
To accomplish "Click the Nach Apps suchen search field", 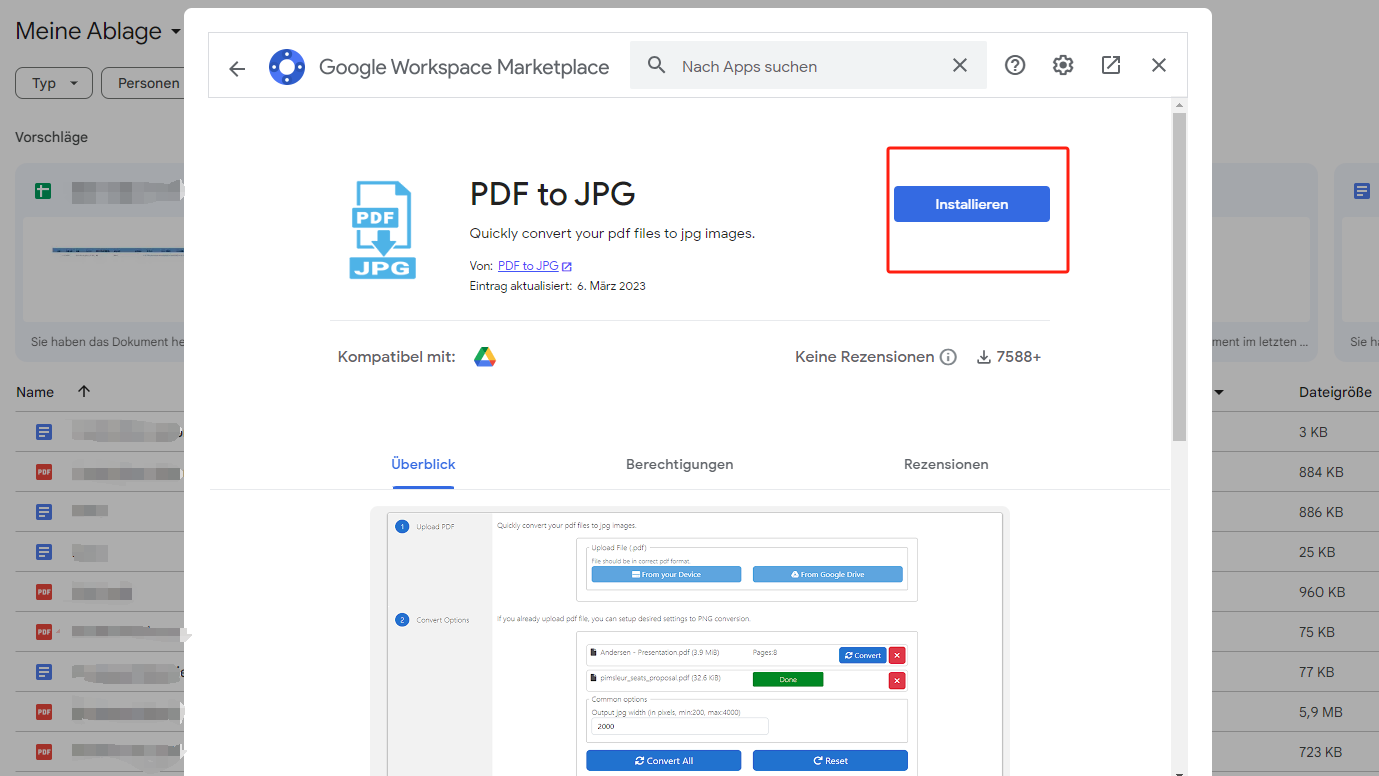I will pos(808,66).
